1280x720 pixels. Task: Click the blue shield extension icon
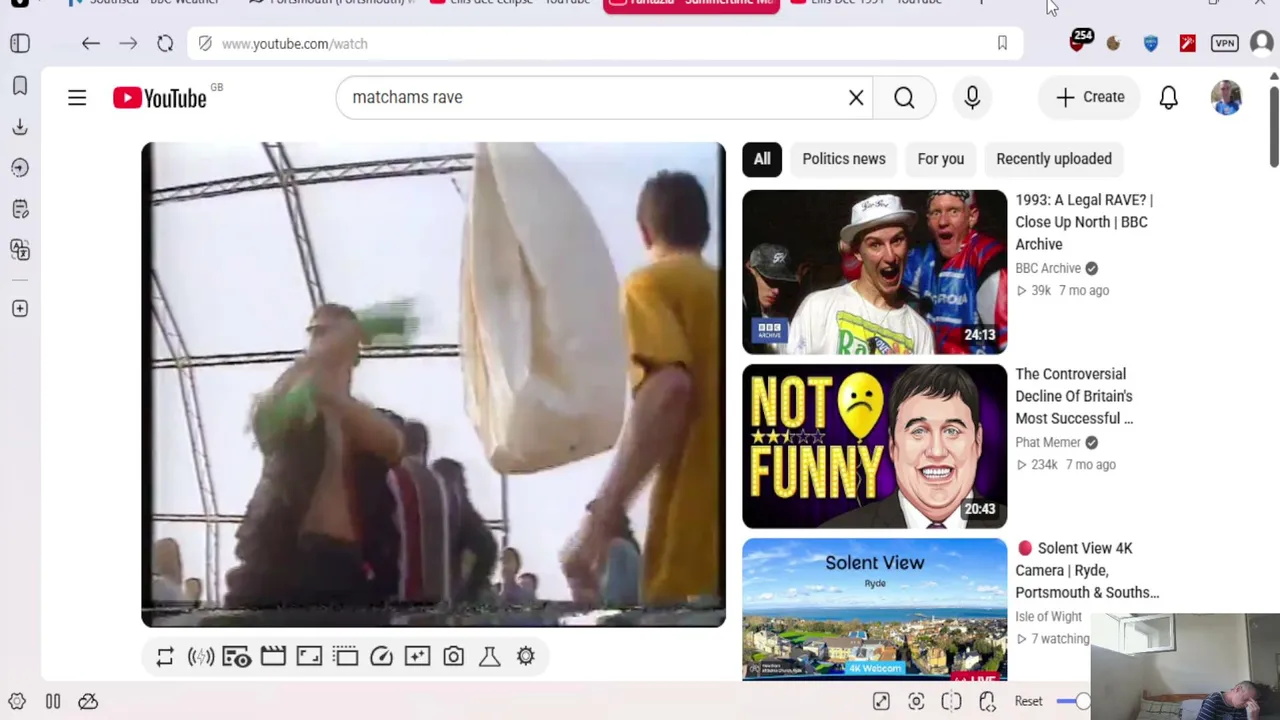(1150, 44)
